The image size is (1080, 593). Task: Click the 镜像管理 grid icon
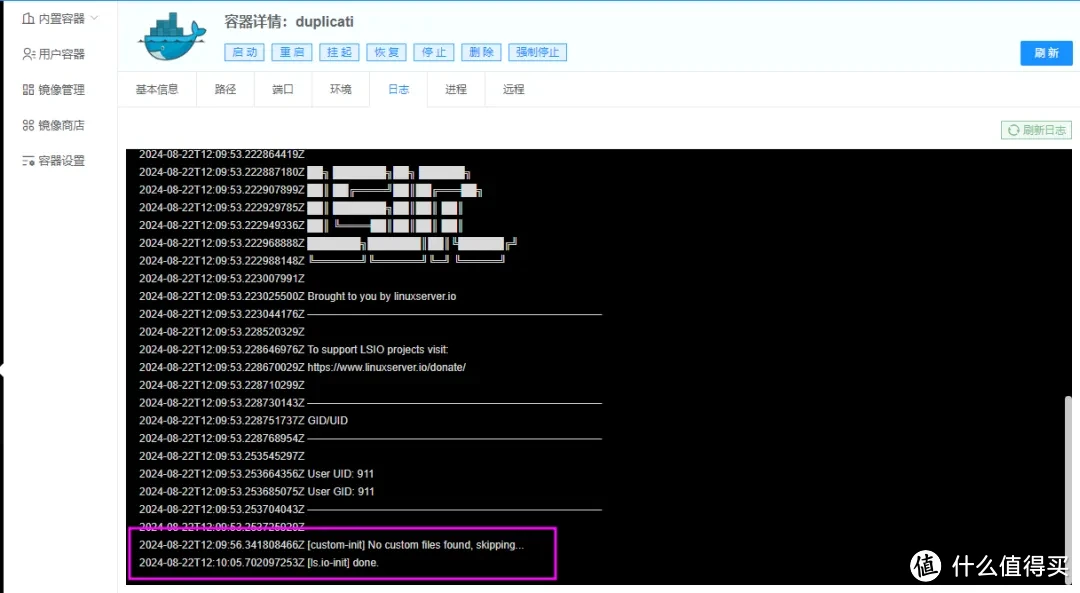point(28,90)
